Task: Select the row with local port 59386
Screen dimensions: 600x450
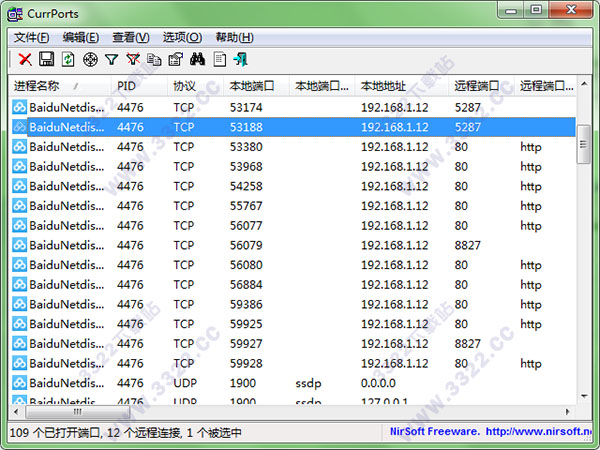Action: pos(293,304)
